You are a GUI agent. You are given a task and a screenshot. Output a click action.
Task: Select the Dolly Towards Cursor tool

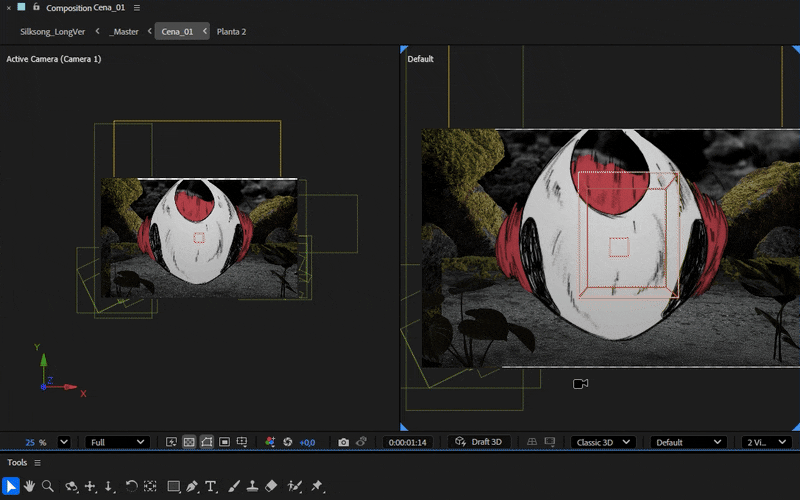109,486
